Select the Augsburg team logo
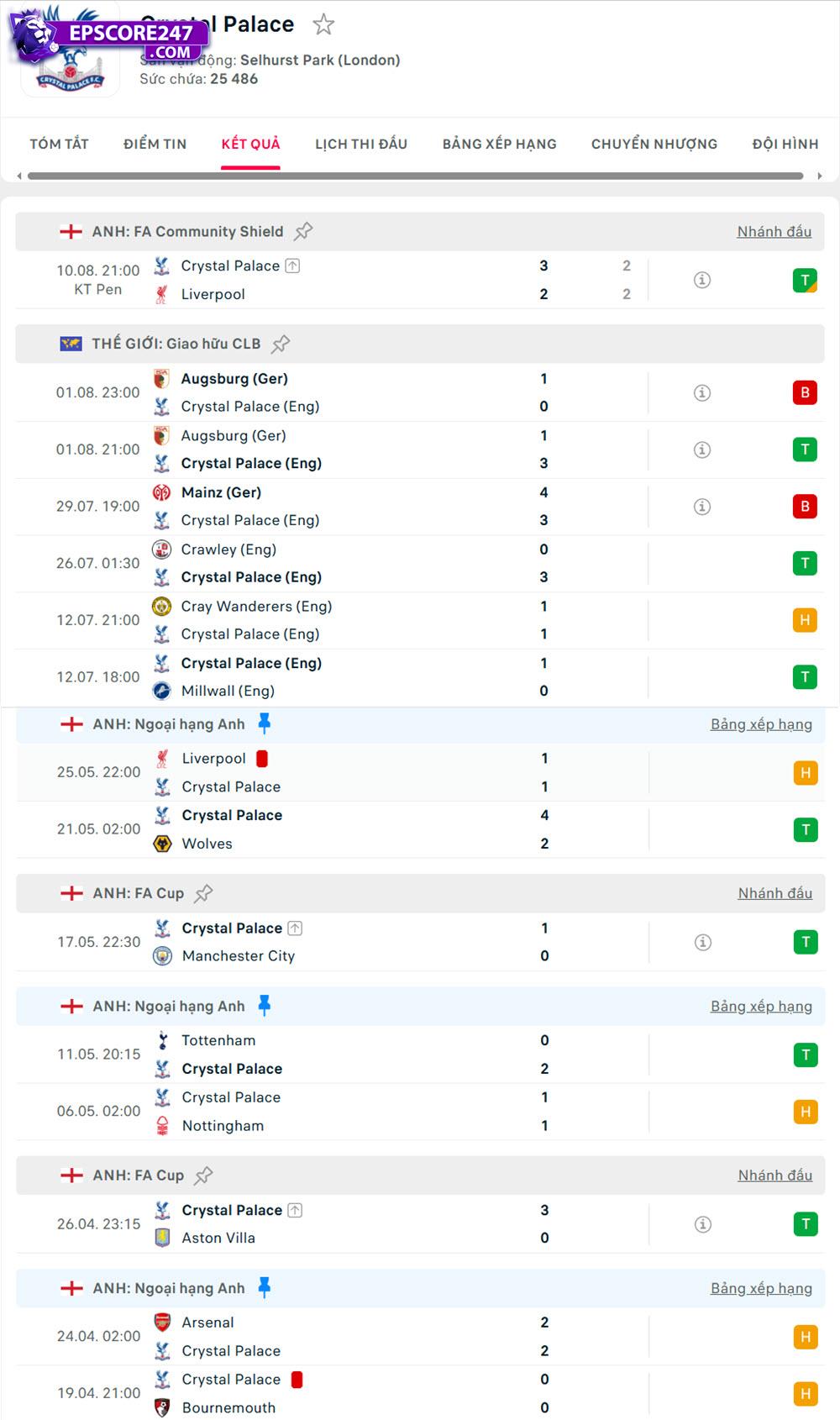This screenshot has height=1420, width=840. 163,379
